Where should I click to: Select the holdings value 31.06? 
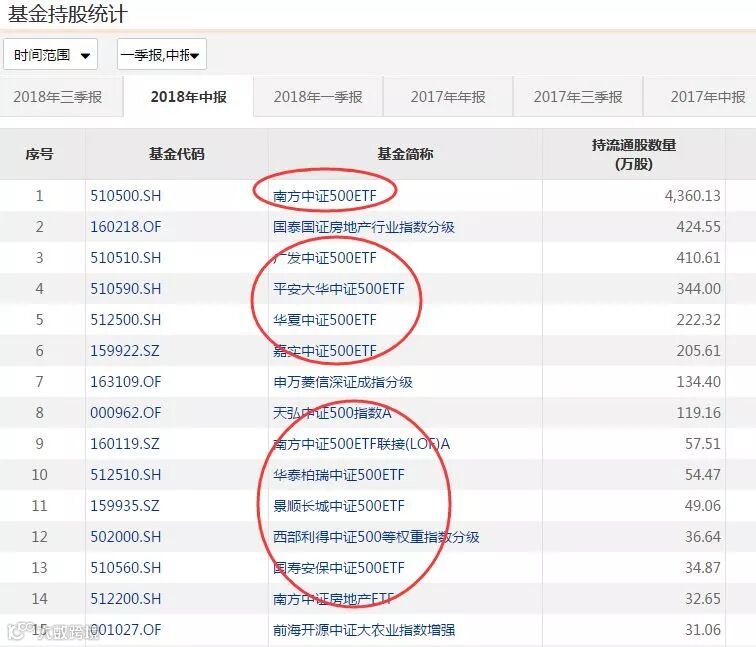(x=702, y=629)
